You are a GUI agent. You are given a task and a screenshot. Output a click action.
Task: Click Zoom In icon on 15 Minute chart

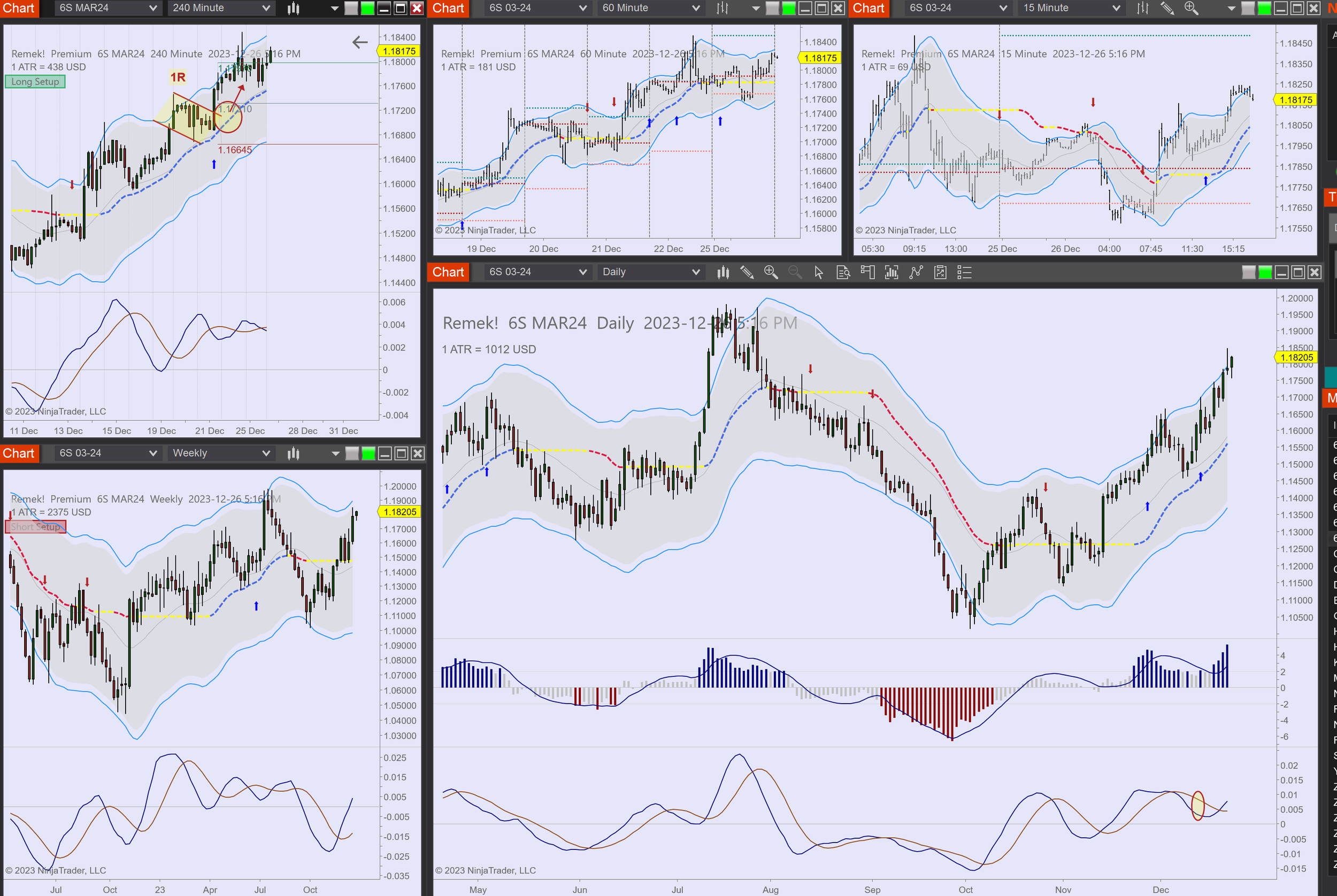(x=1190, y=8)
